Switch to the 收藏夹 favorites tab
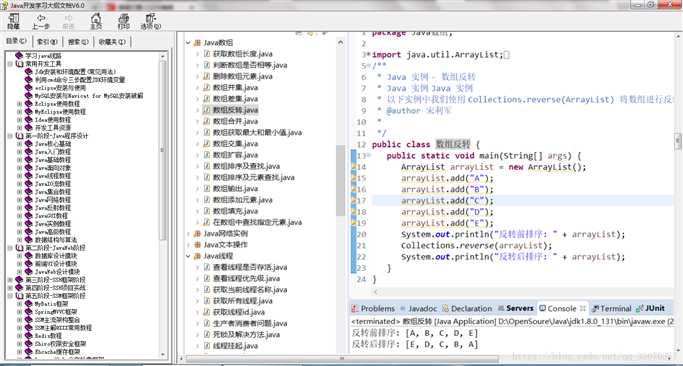Viewport: 683px width, 366px height. pyautogui.click(x=112, y=42)
